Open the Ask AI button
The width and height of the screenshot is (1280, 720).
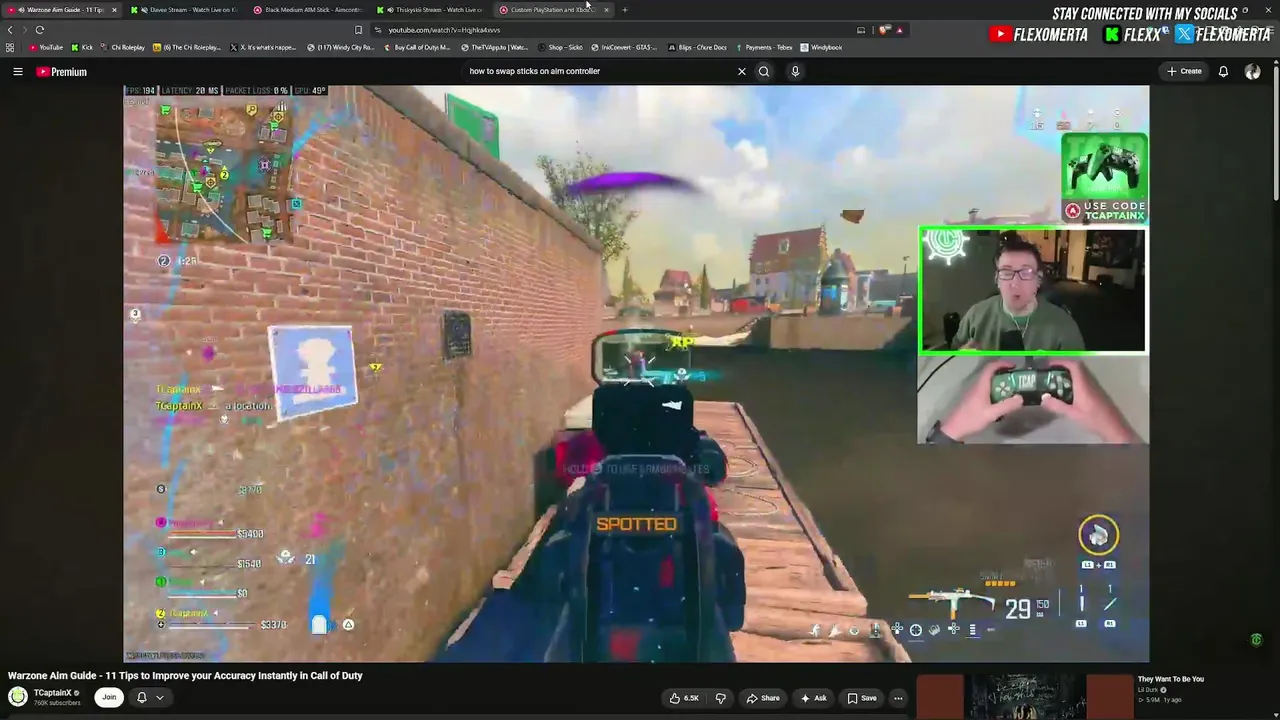tap(814, 698)
